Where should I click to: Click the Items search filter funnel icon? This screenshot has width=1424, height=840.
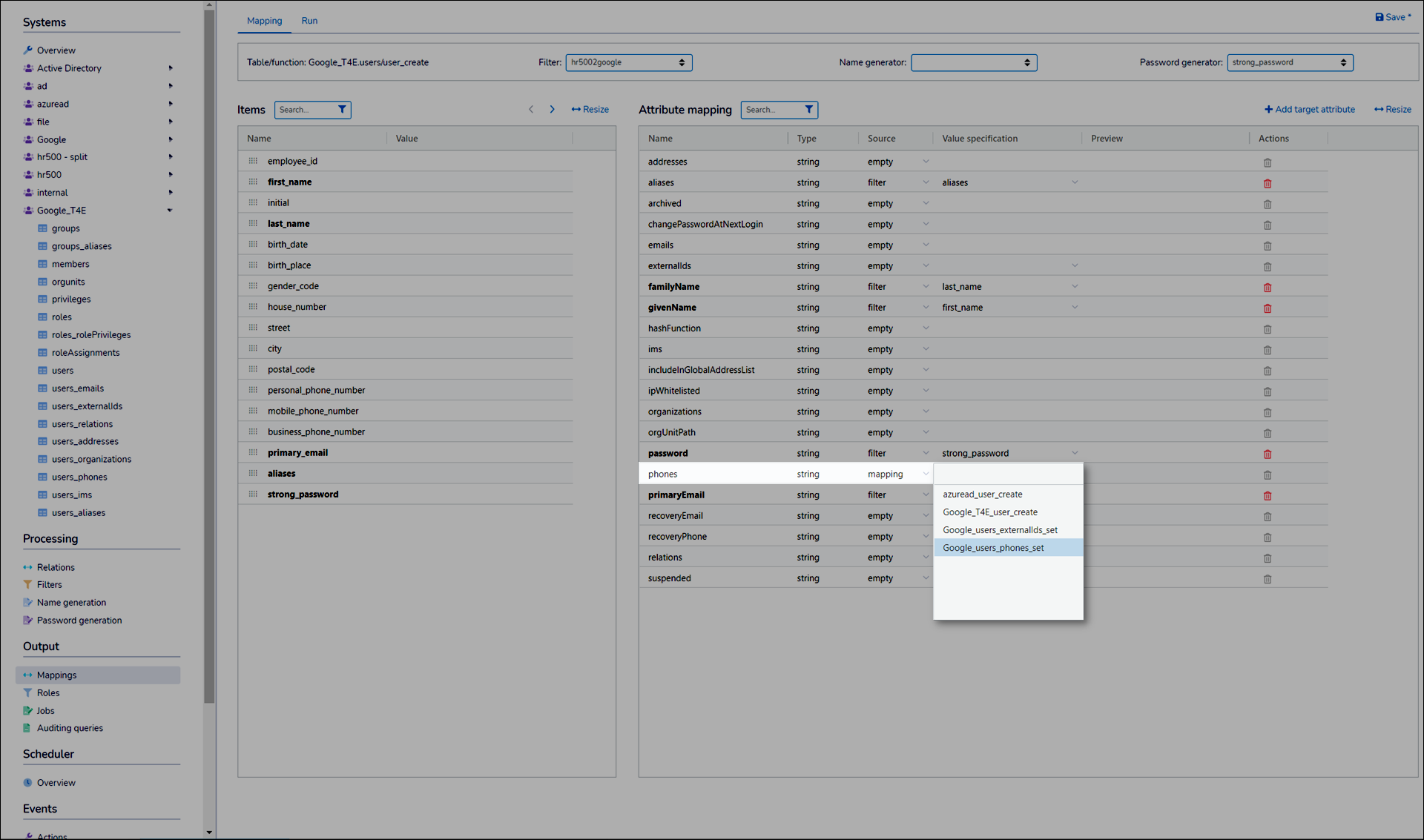342,110
